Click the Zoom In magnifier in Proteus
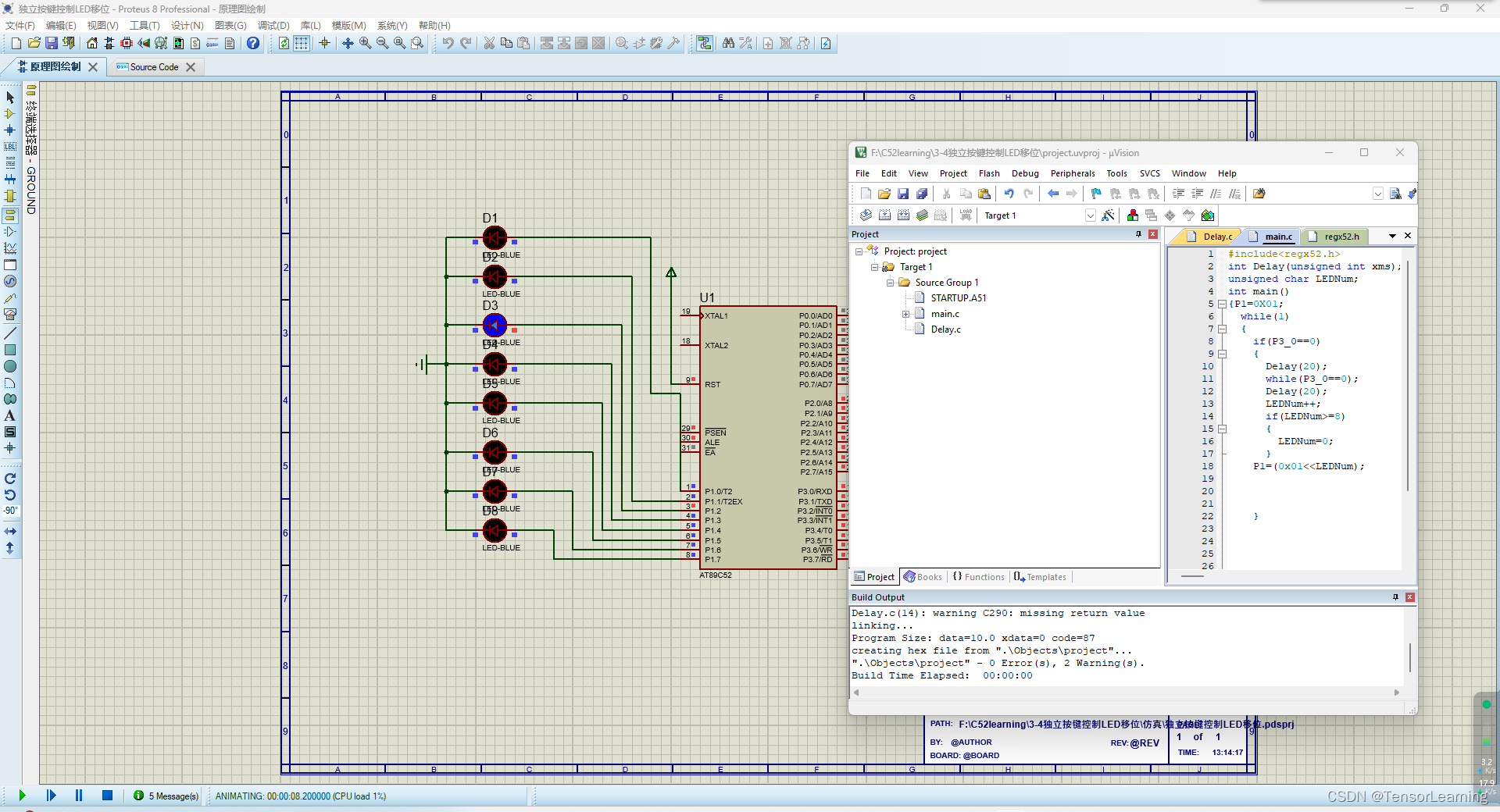1500x812 pixels. point(365,44)
